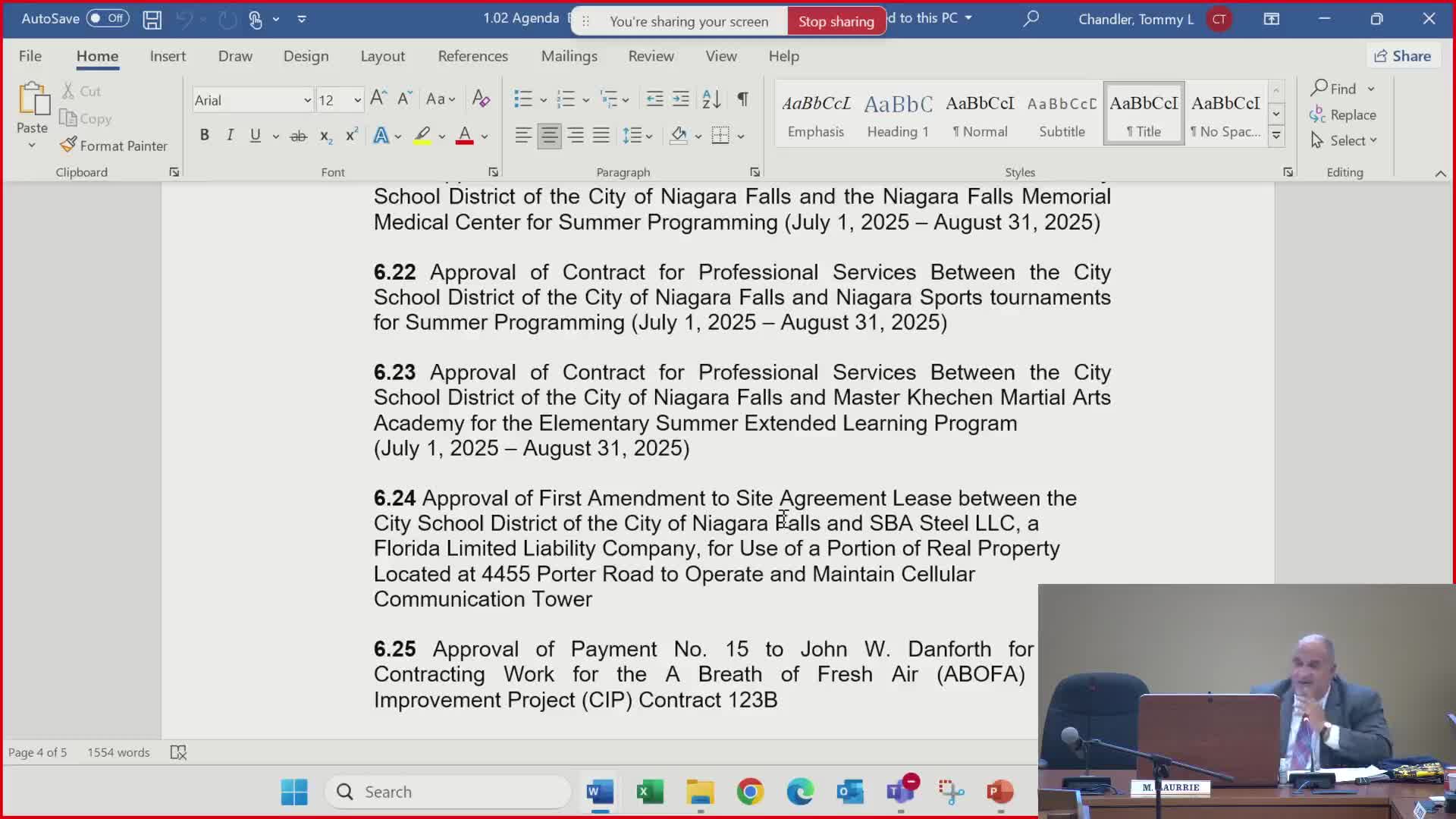Image resolution: width=1456 pixels, height=819 pixels.
Task: Click the Save disk icon
Action: pyautogui.click(x=152, y=20)
